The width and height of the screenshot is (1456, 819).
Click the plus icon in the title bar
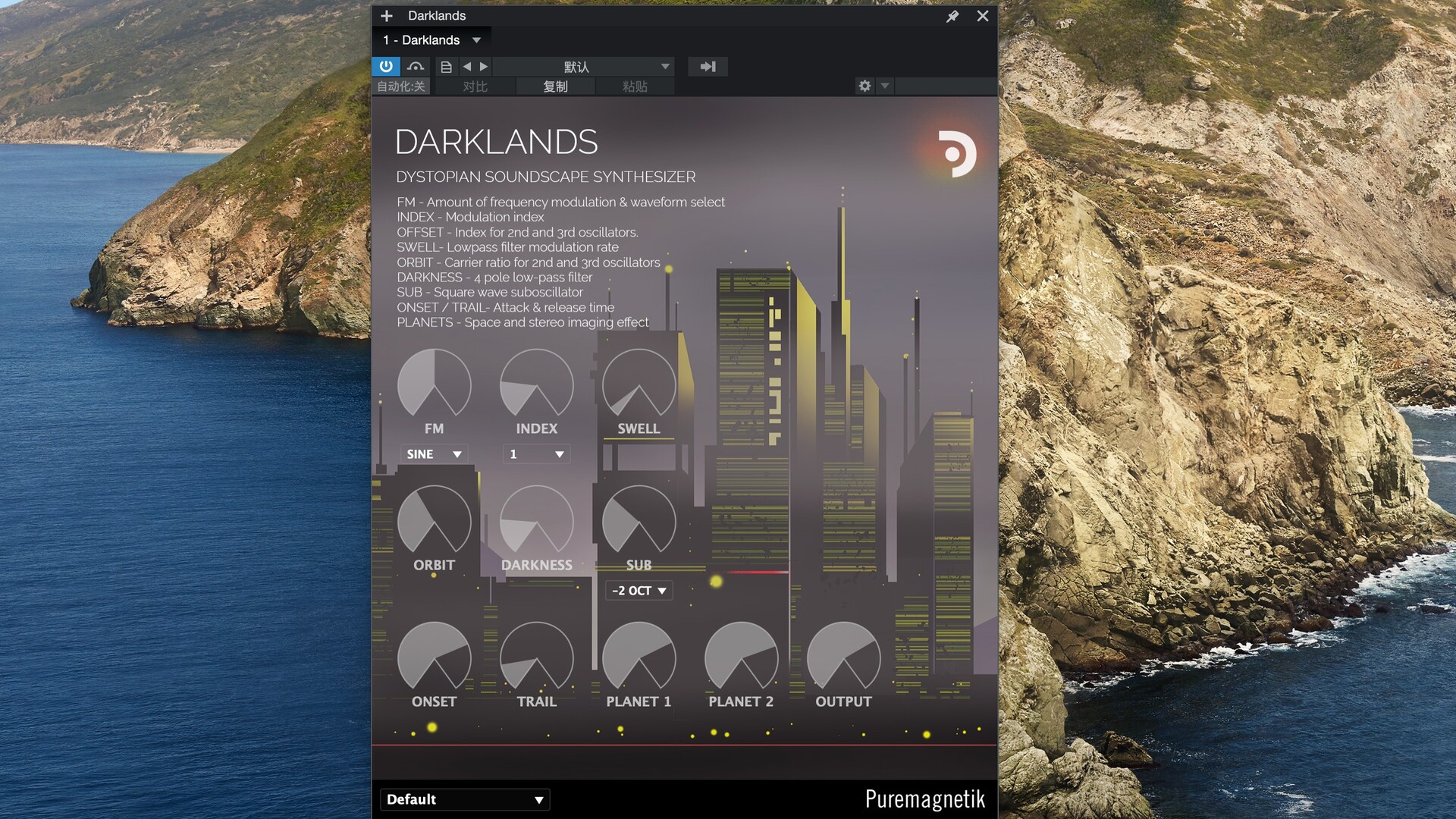[x=386, y=16]
